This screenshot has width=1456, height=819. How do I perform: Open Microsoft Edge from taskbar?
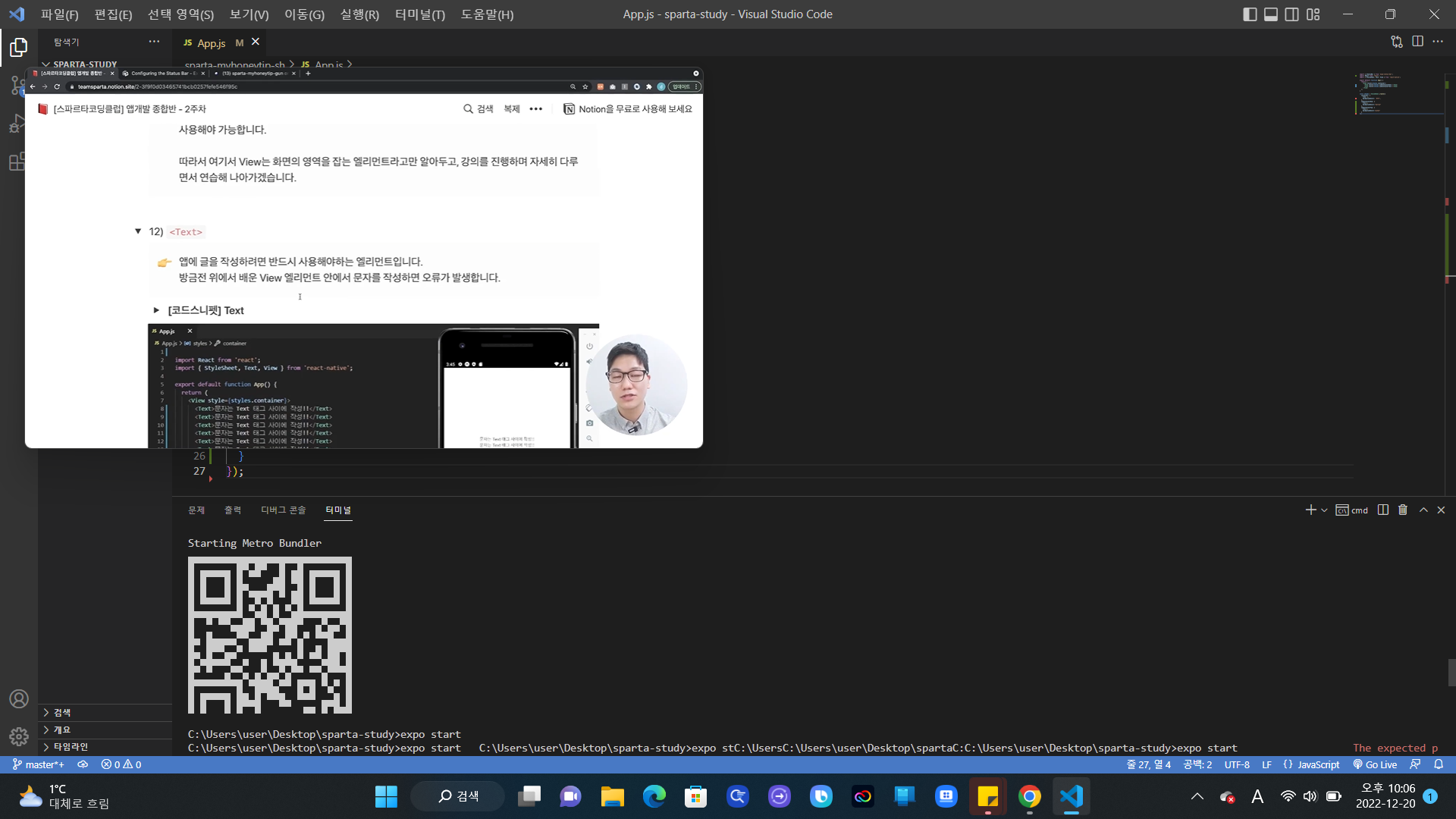point(654,796)
